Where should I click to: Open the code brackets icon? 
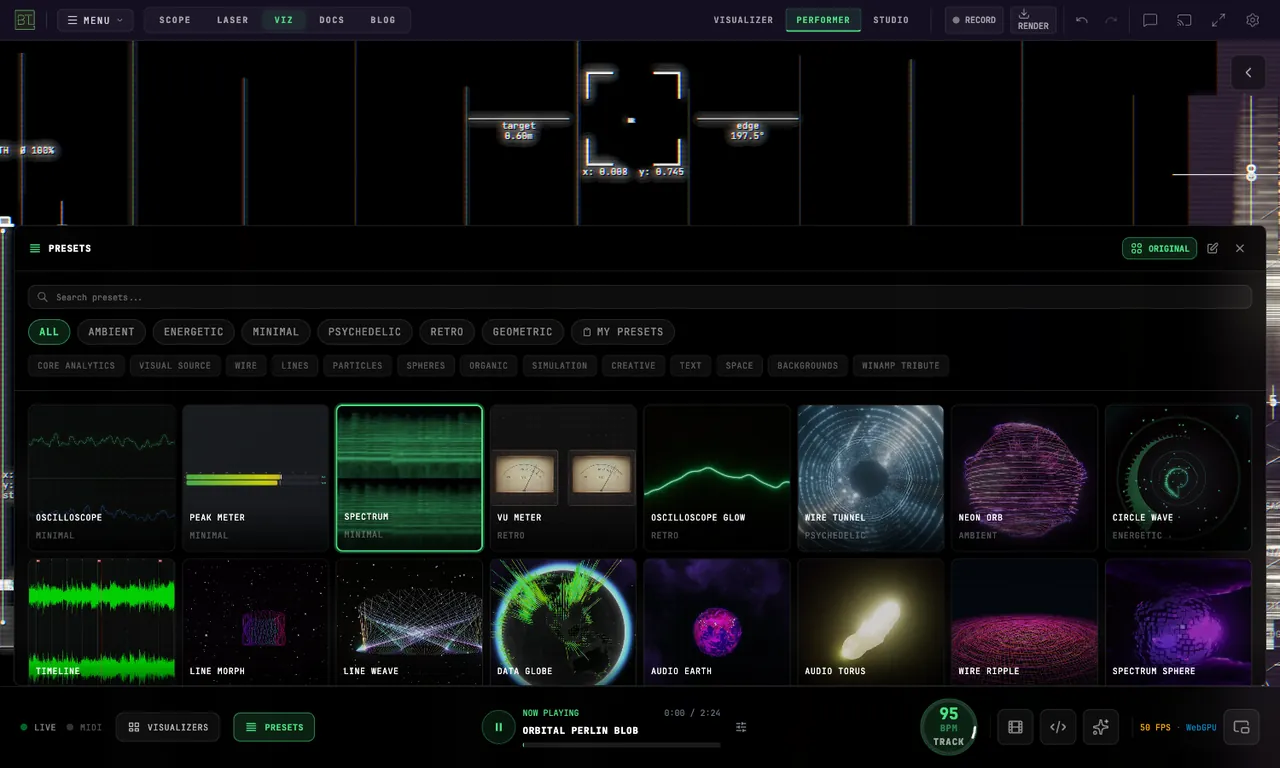point(1058,727)
